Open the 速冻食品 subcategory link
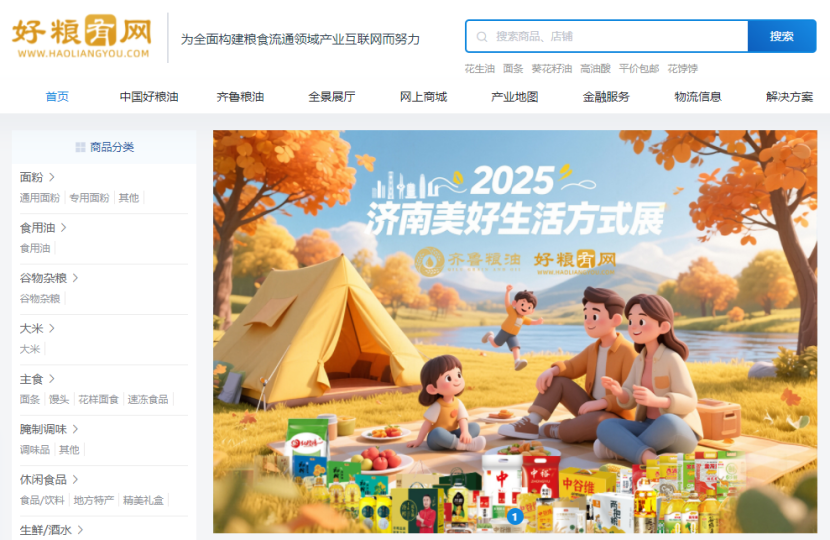The height and width of the screenshot is (540, 830). pos(148,400)
